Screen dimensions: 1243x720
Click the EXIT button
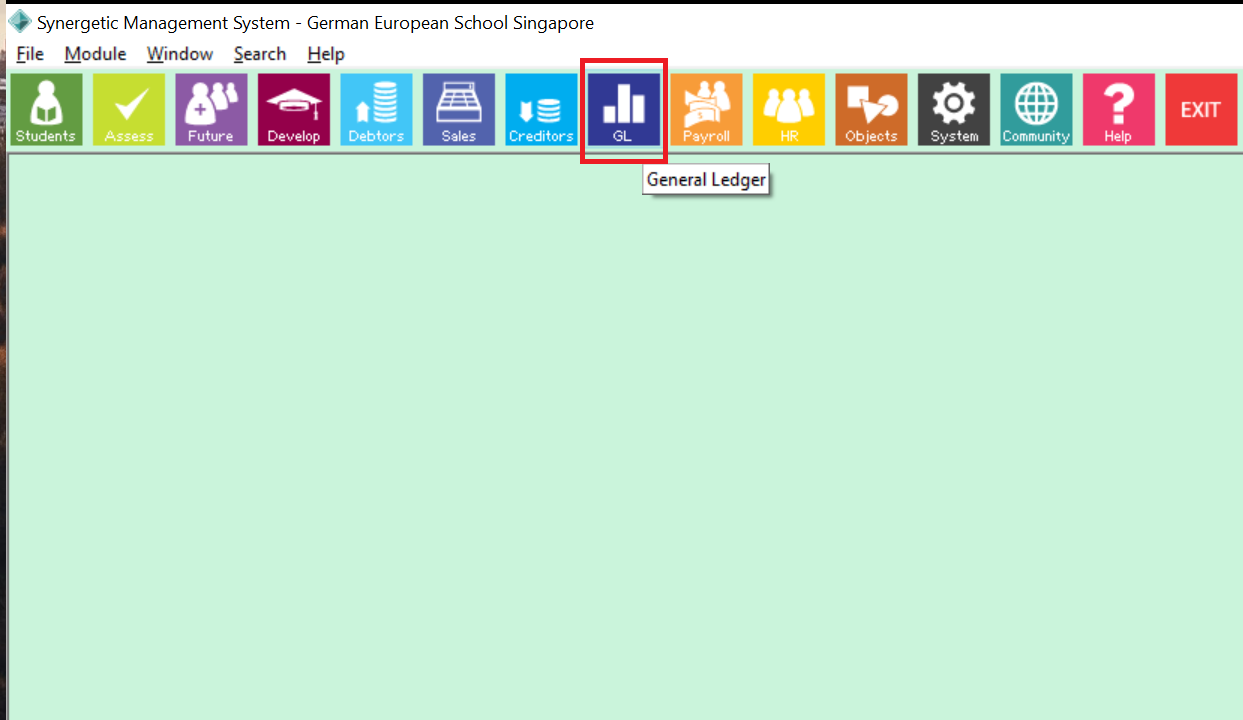tap(1200, 109)
